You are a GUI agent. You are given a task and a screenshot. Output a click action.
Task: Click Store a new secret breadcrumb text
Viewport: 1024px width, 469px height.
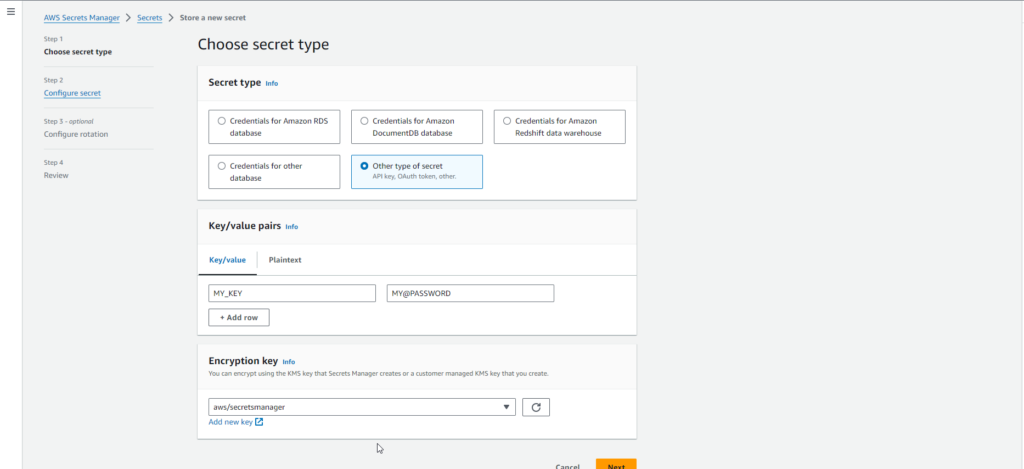(213, 18)
